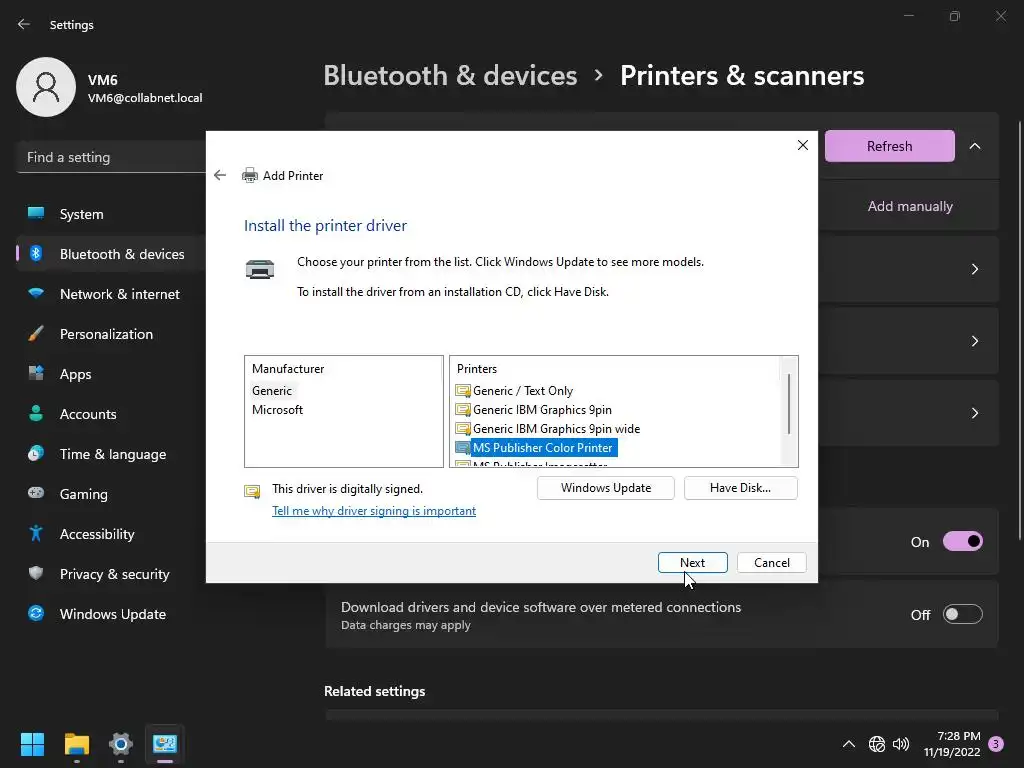Click the network globe tray icon

pos(876,744)
